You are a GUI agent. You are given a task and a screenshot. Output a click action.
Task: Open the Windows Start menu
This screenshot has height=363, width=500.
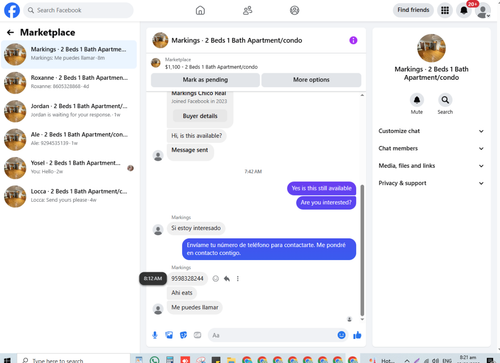pyautogui.click(x=7, y=360)
